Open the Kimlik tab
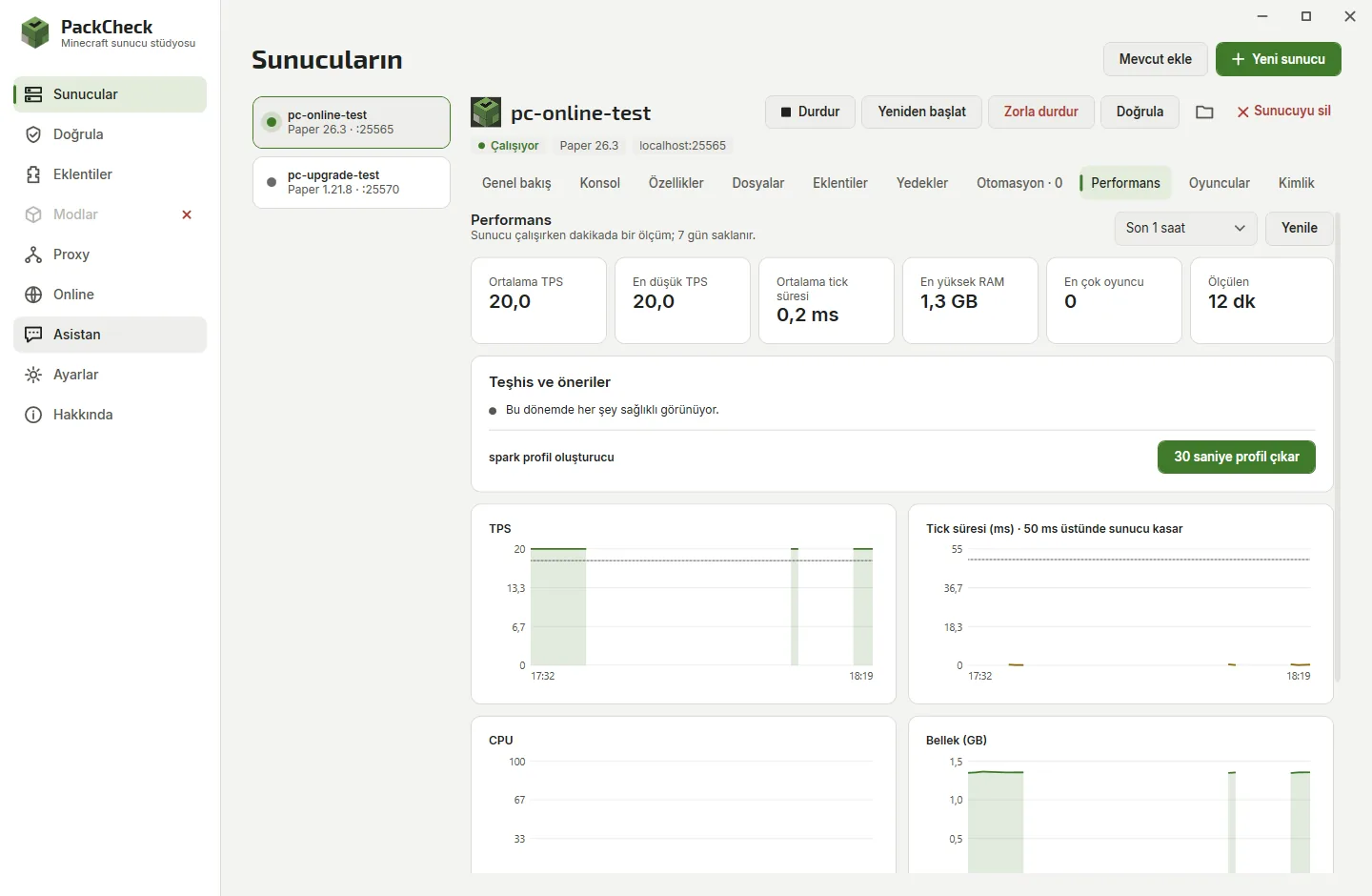Image resolution: width=1372 pixels, height=896 pixels. tap(1296, 183)
